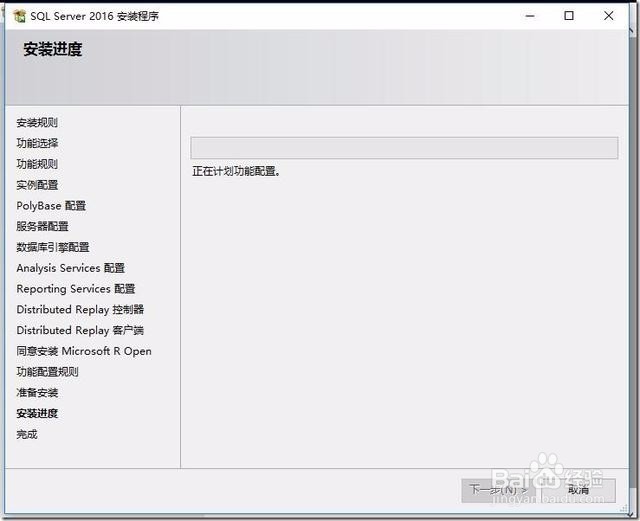Viewport: 640px width, 521px height.
Task: Click the 正在计划功能配置 status text
Action: (236, 171)
